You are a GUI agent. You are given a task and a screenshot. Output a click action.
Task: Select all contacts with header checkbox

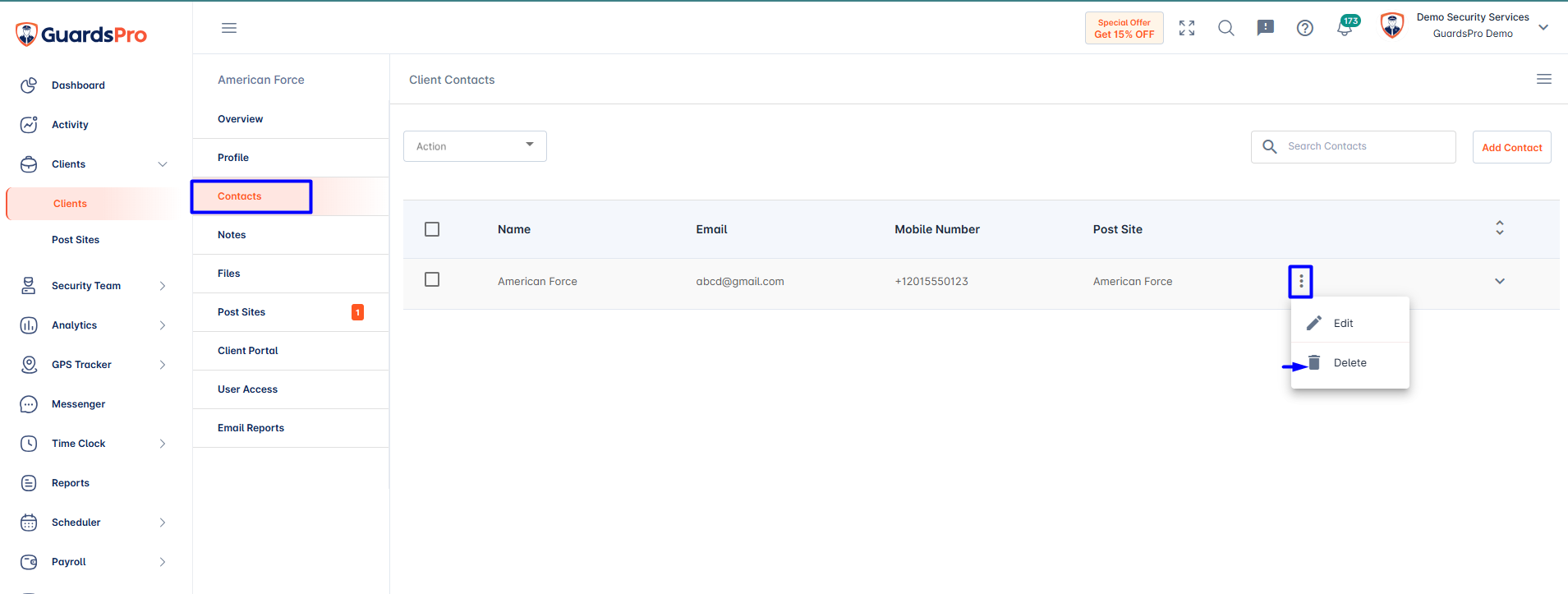432,229
